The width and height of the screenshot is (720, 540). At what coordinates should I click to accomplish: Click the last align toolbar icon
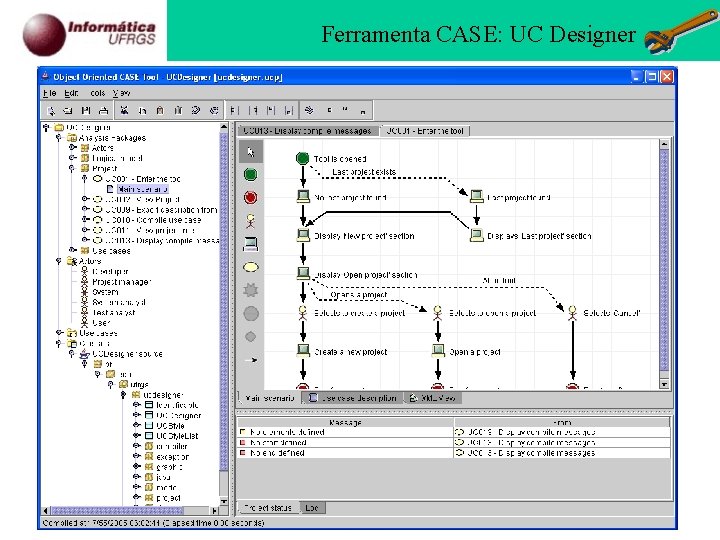pos(288,110)
